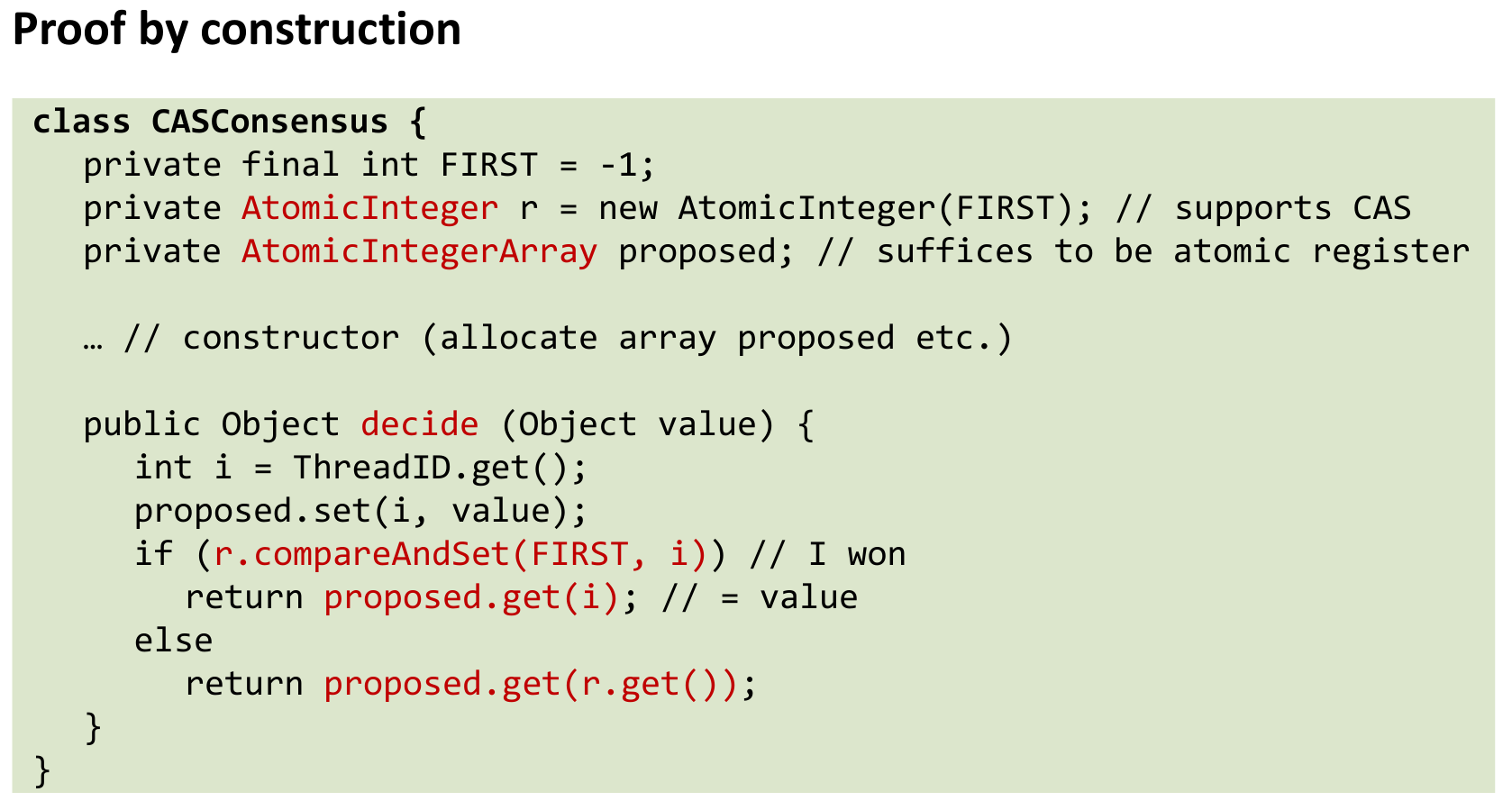Click the constructor placeholder comment line
The image size is (1512, 810).
548,338
